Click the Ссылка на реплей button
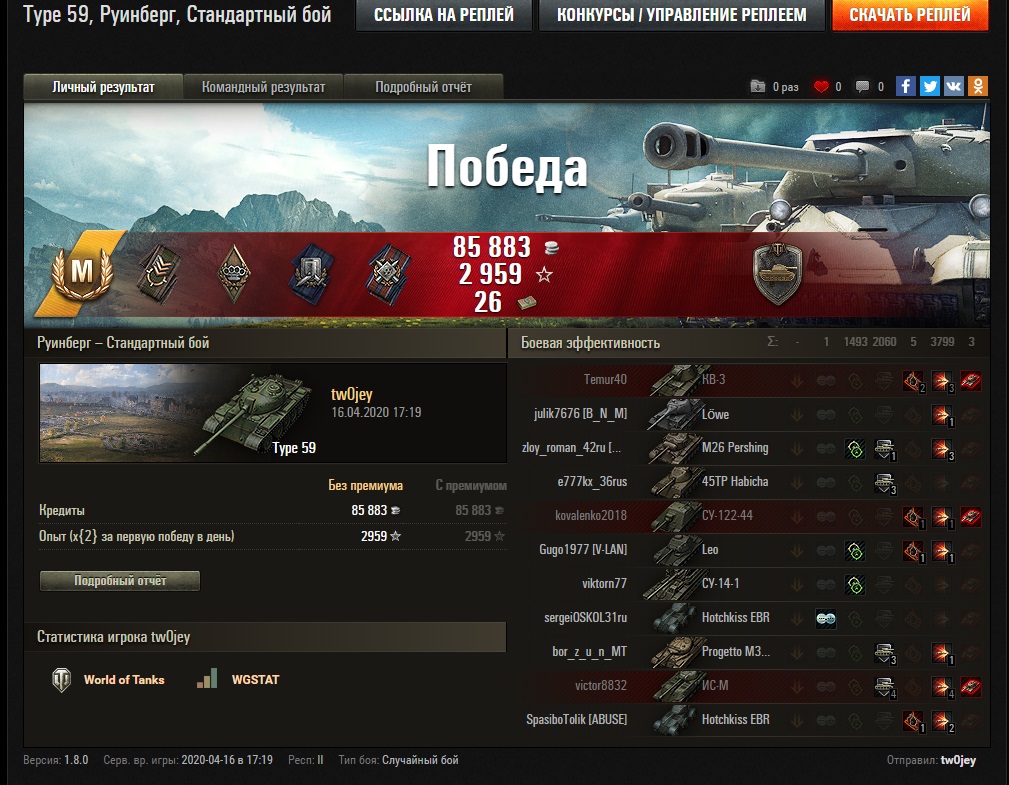This screenshot has width=1009, height=785. click(x=444, y=15)
